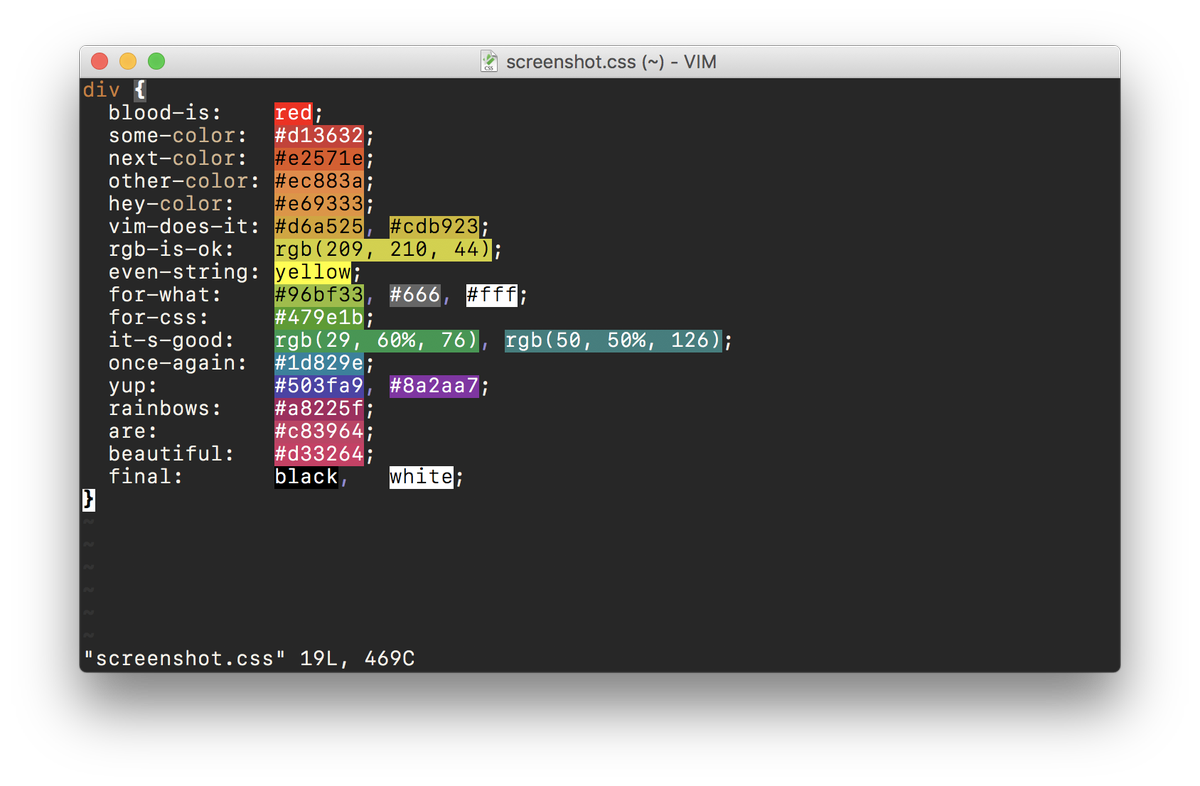Click the #fff color value
Viewport: 1200px width, 786px height.
pyautogui.click(x=492, y=295)
